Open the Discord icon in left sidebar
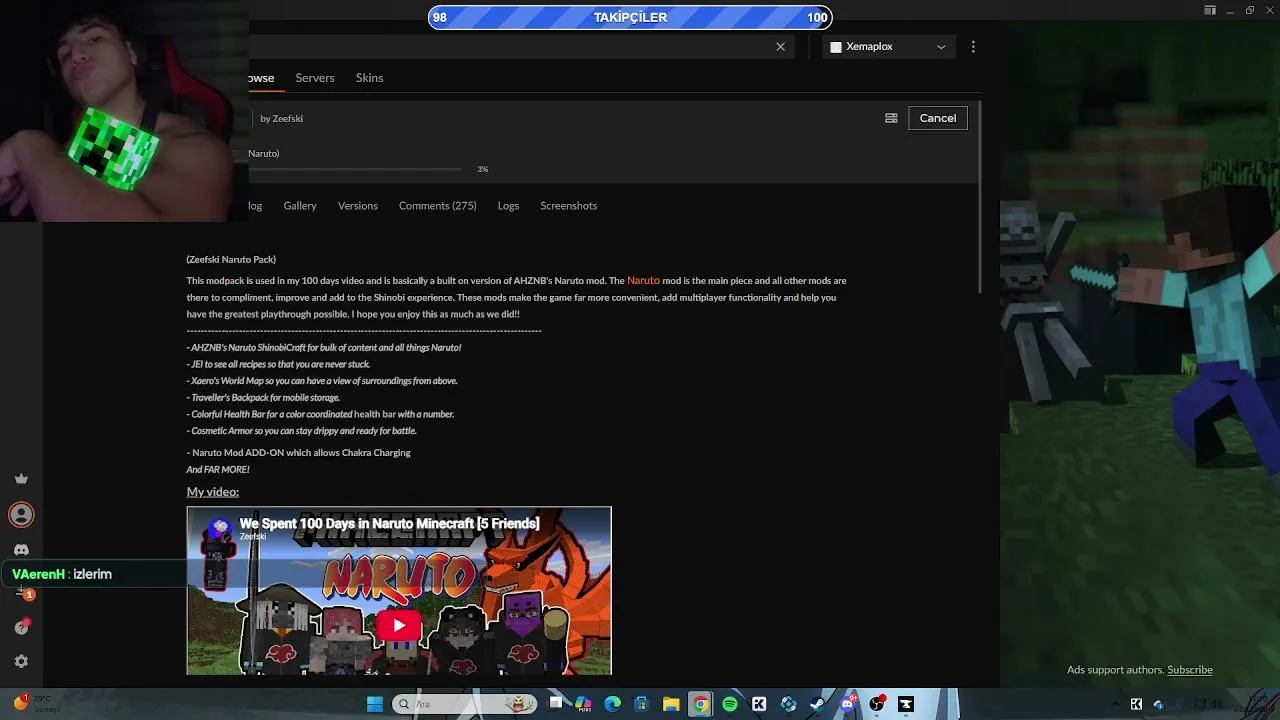 pos(21,550)
